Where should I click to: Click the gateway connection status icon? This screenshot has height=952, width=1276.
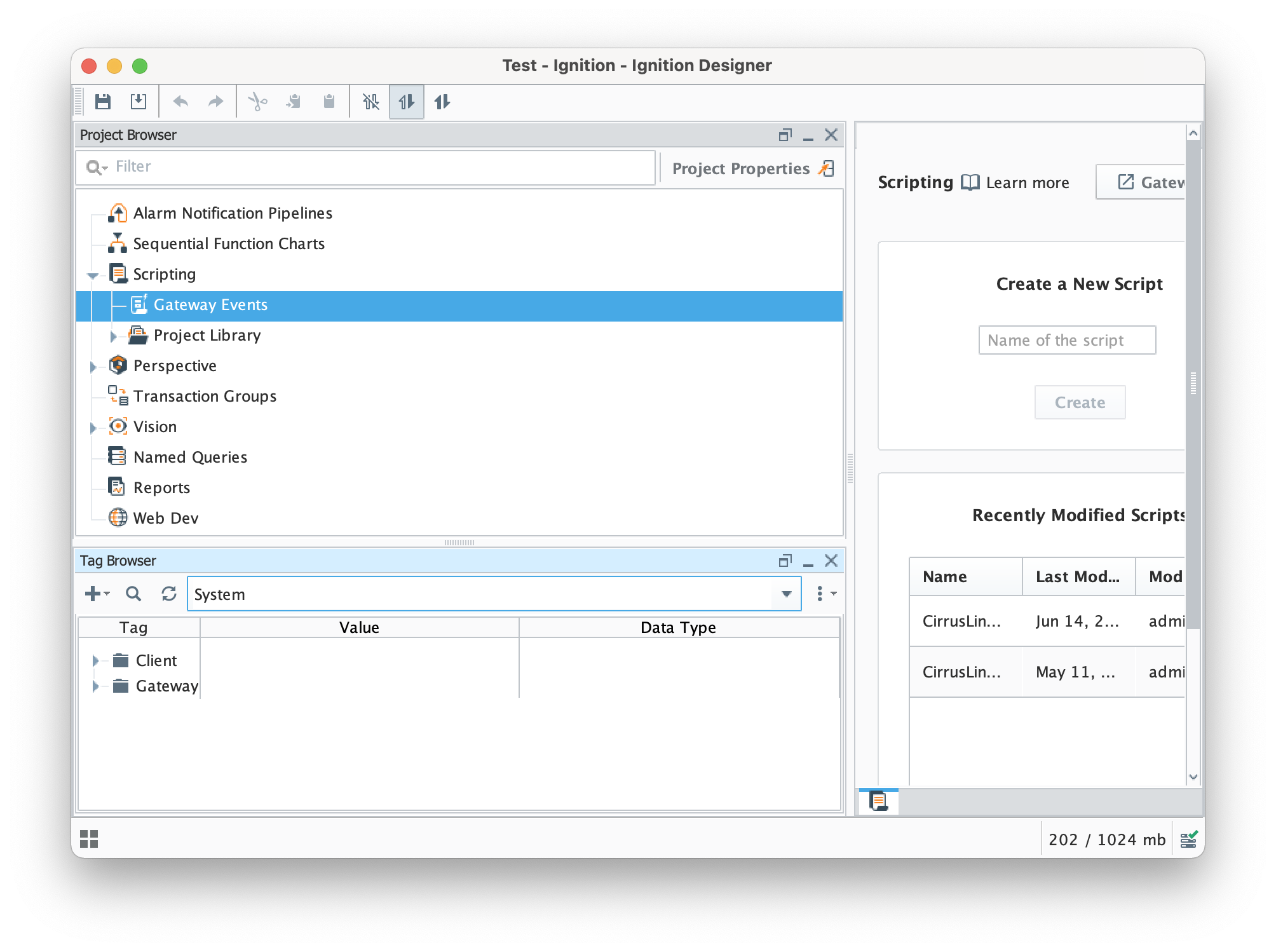(x=1188, y=840)
